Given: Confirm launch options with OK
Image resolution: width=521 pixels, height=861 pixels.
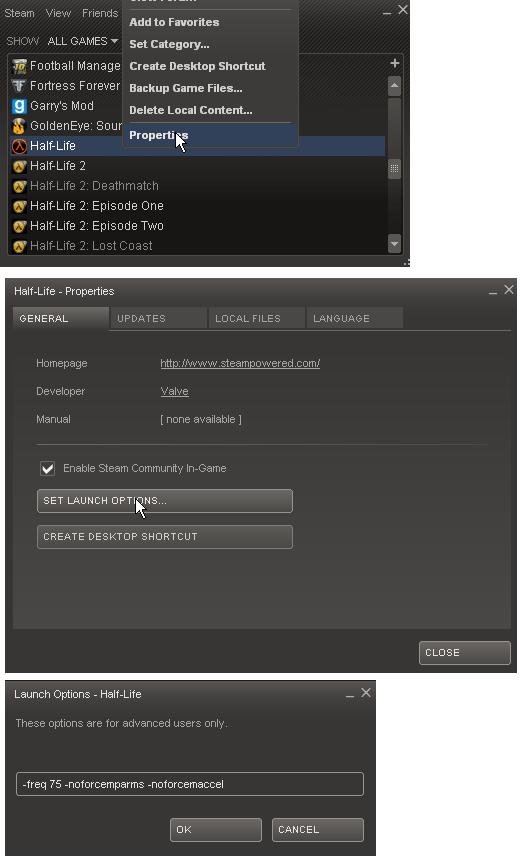Looking at the screenshot, I should [x=216, y=830].
